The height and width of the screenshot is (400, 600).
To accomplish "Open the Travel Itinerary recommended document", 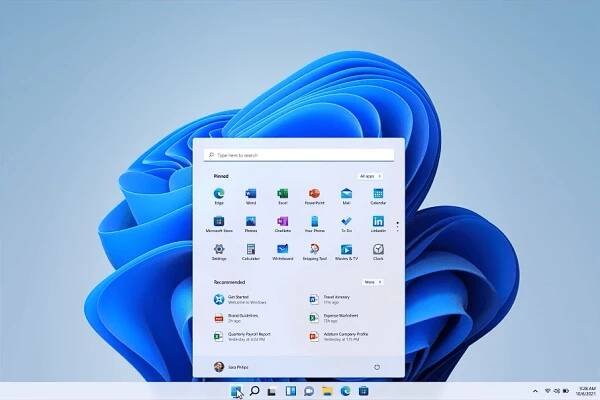I will [330, 299].
